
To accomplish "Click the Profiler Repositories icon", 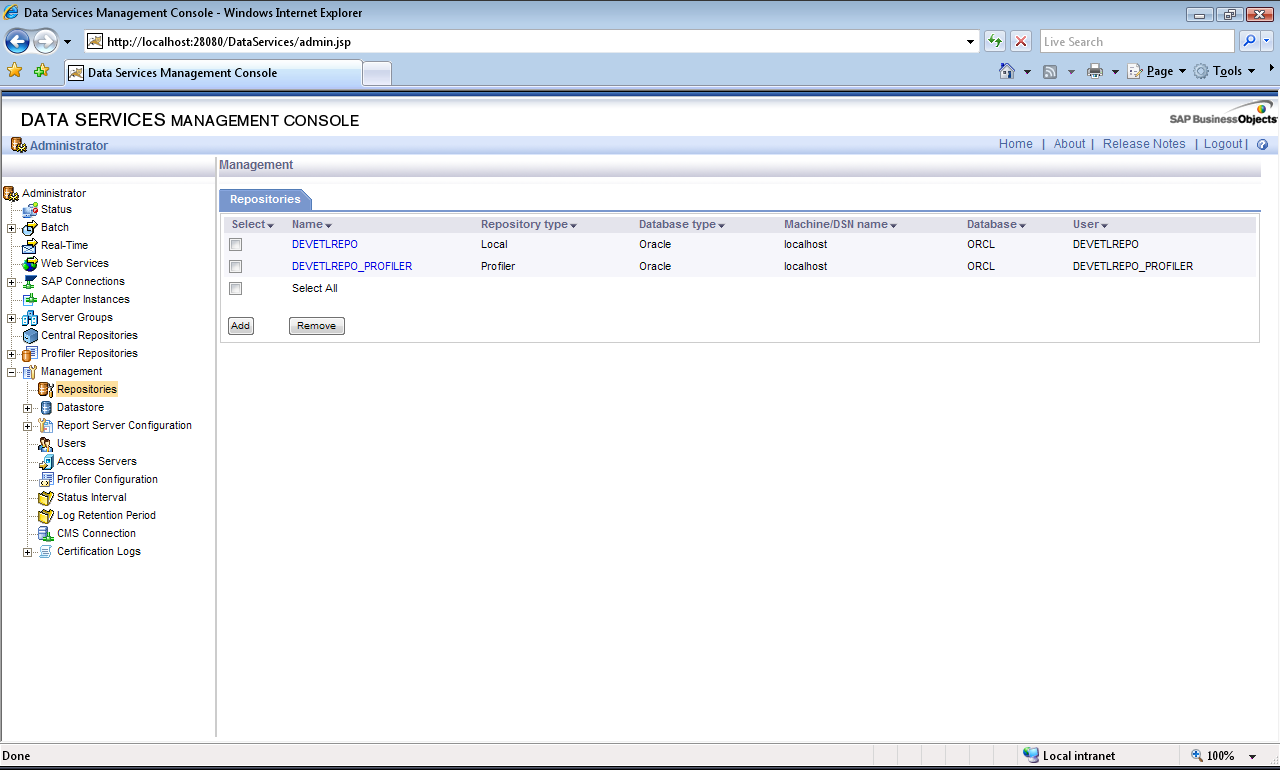I will pyautogui.click(x=30, y=354).
